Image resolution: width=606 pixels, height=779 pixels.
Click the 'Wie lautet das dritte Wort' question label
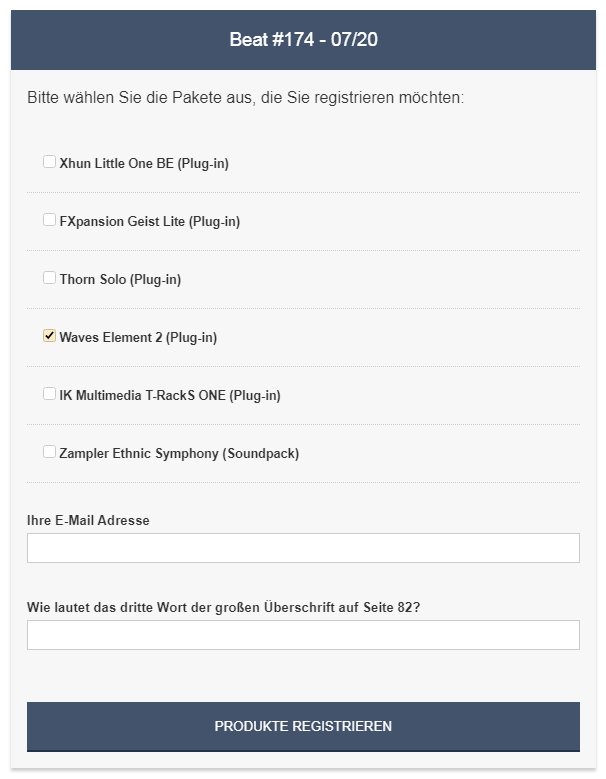click(223, 607)
